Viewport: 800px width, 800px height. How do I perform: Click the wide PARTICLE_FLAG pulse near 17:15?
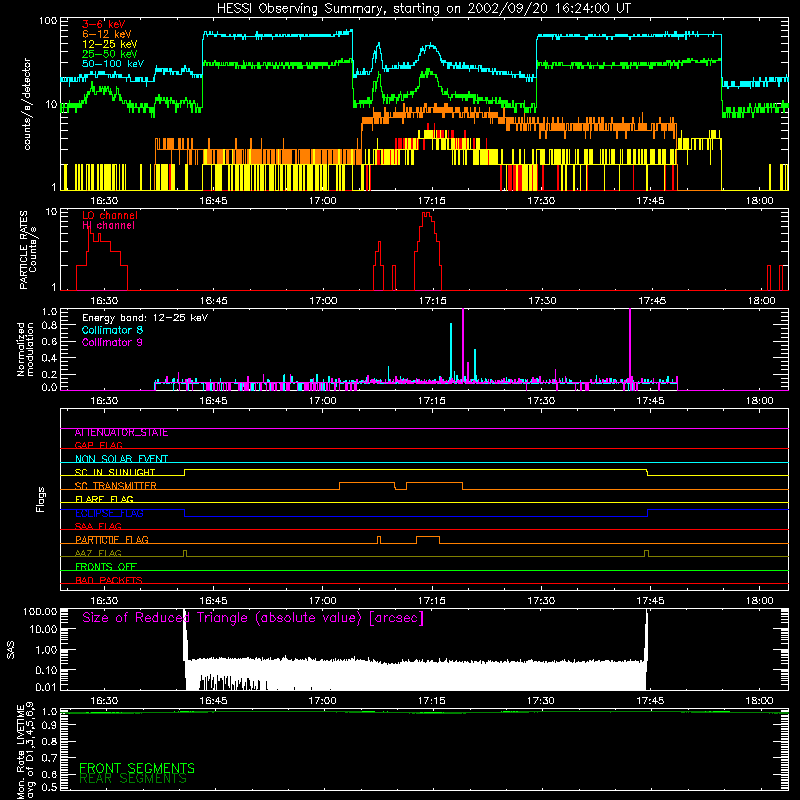point(428,540)
